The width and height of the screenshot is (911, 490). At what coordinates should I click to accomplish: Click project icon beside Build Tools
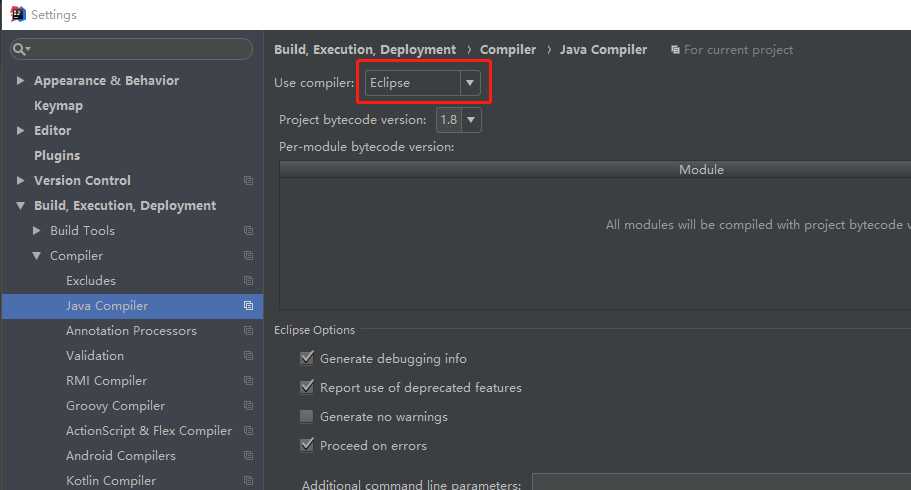(x=248, y=231)
